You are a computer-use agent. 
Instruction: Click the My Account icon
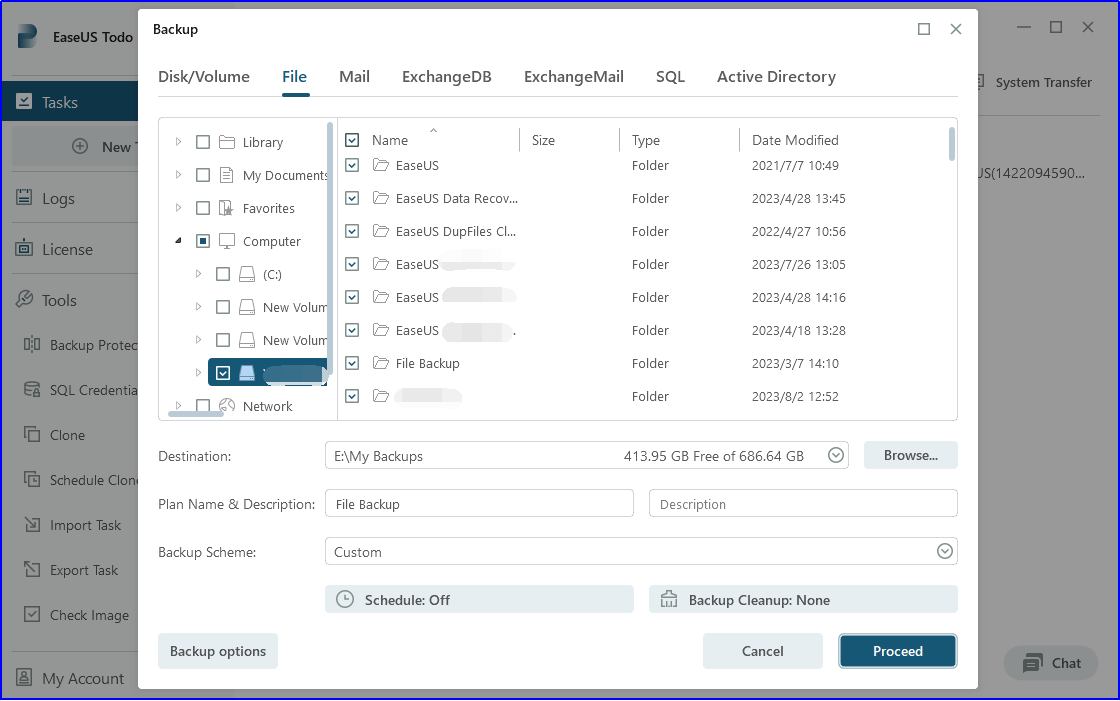[24, 678]
